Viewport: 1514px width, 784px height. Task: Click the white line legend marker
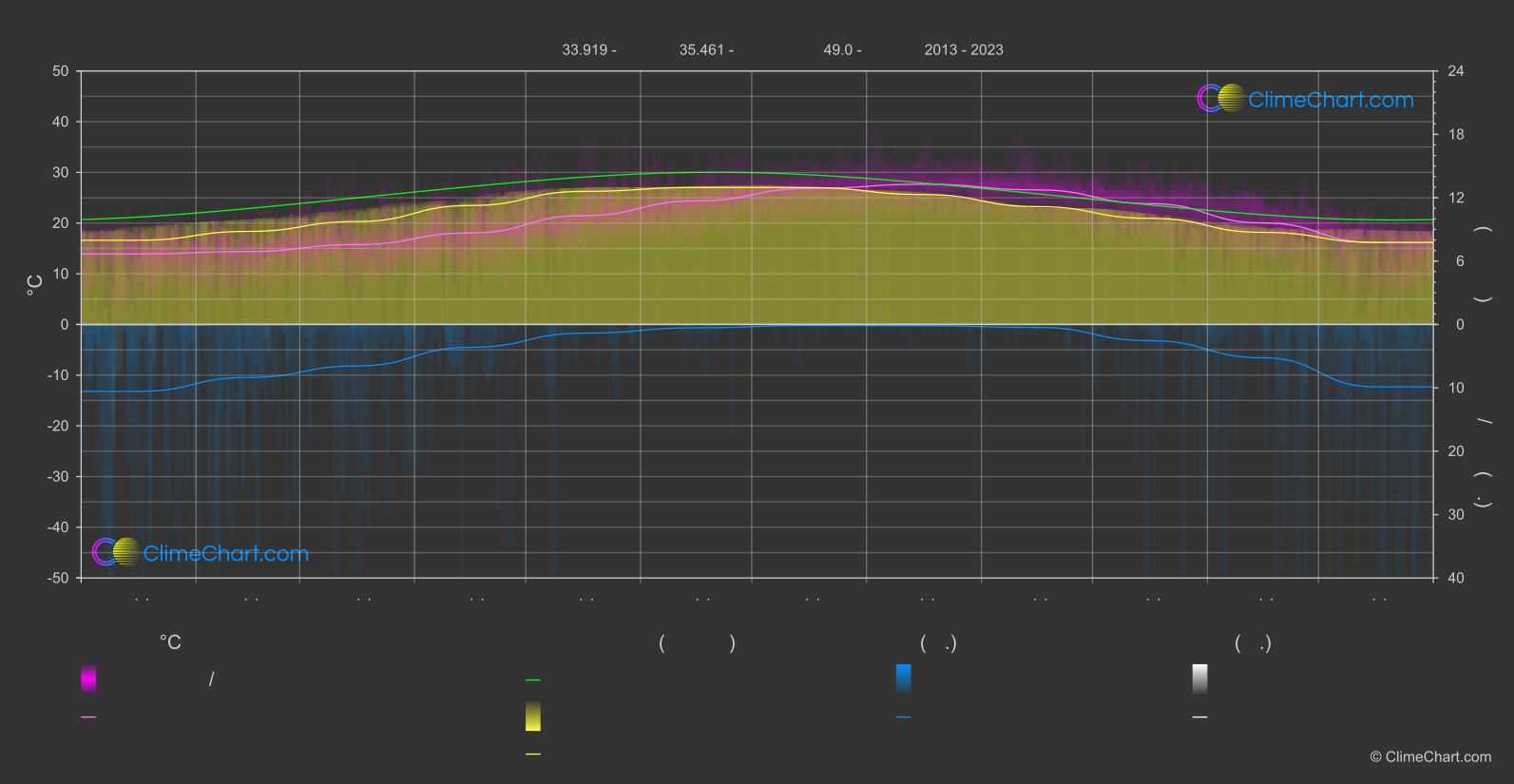tap(1200, 717)
